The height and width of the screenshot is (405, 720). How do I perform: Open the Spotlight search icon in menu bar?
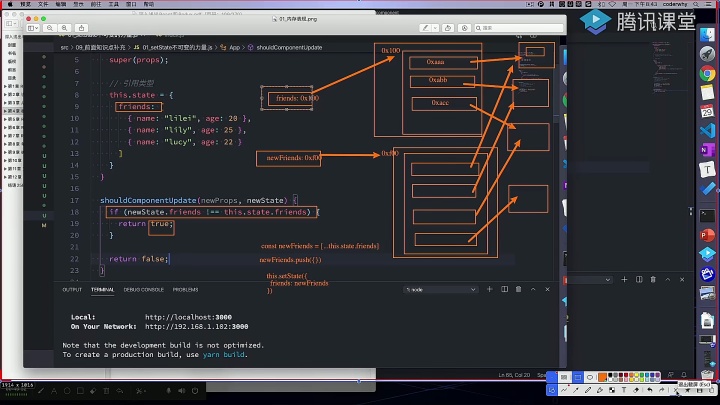pos(697,4)
